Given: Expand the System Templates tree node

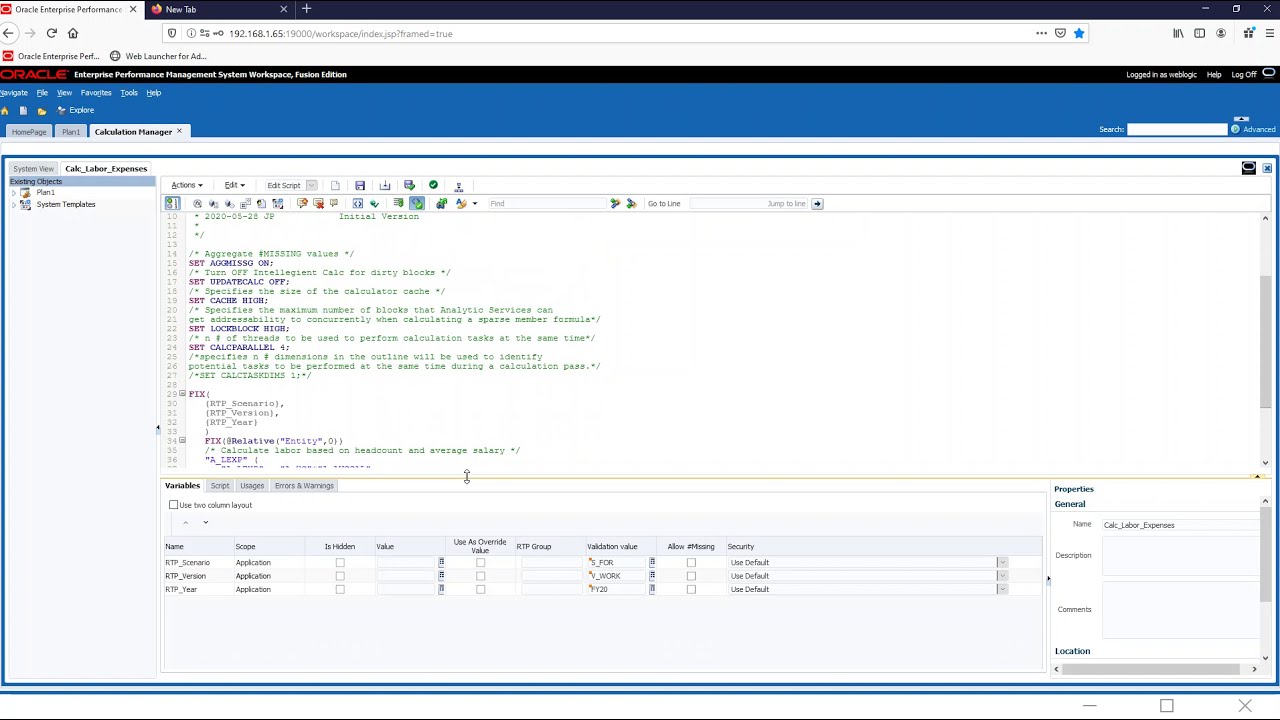Looking at the screenshot, I should coord(13,204).
